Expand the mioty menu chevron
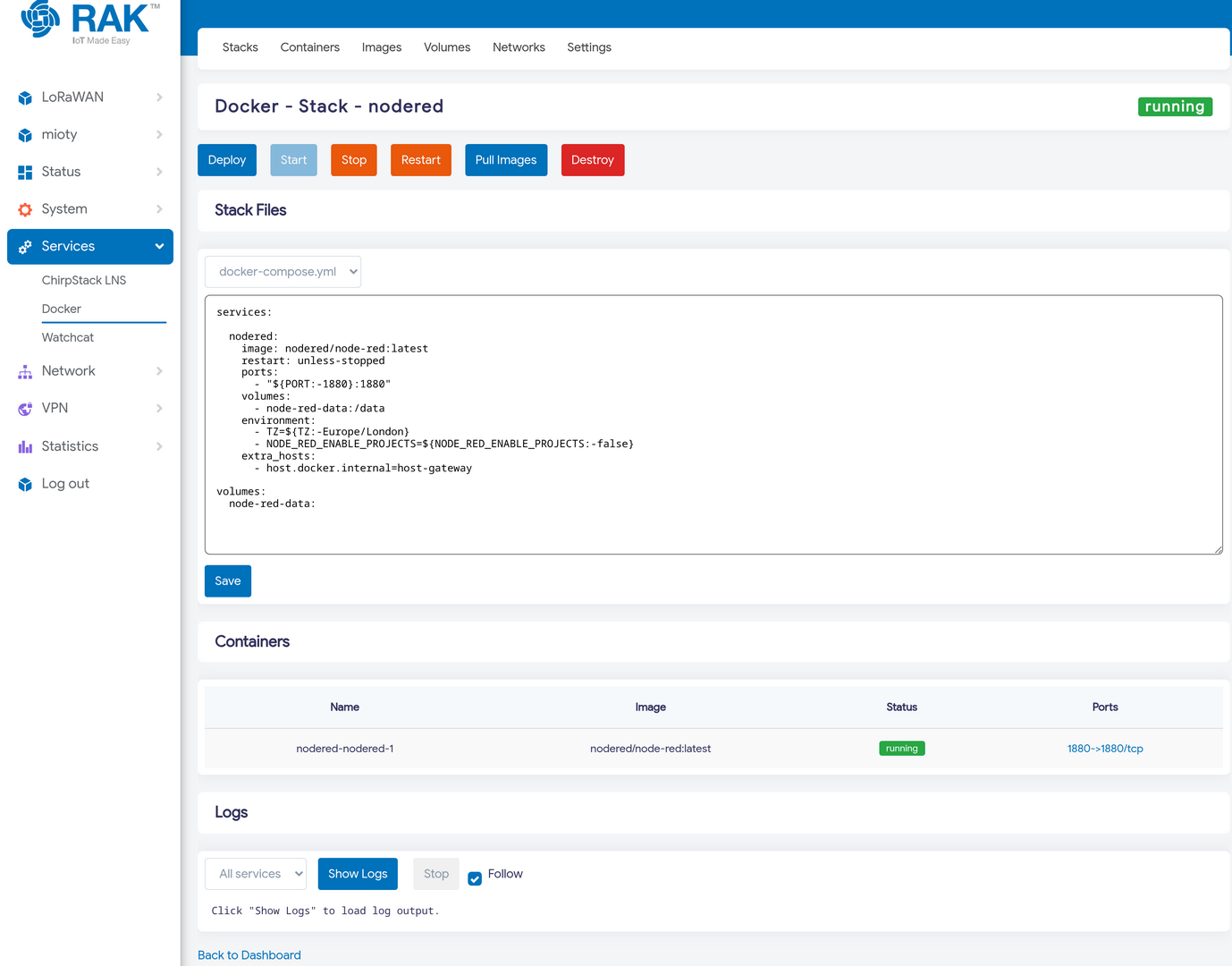The image size is (1232, 966). tap(159, 135)
